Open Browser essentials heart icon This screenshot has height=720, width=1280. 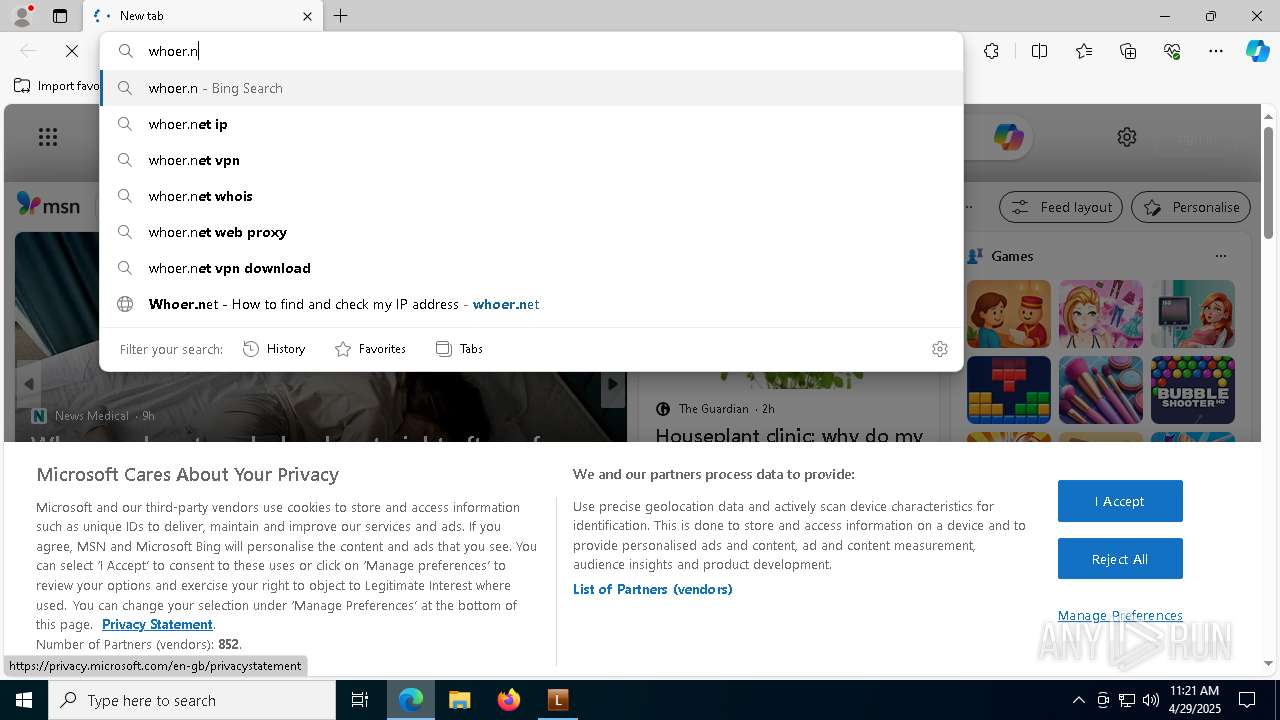click(1172, 51)
